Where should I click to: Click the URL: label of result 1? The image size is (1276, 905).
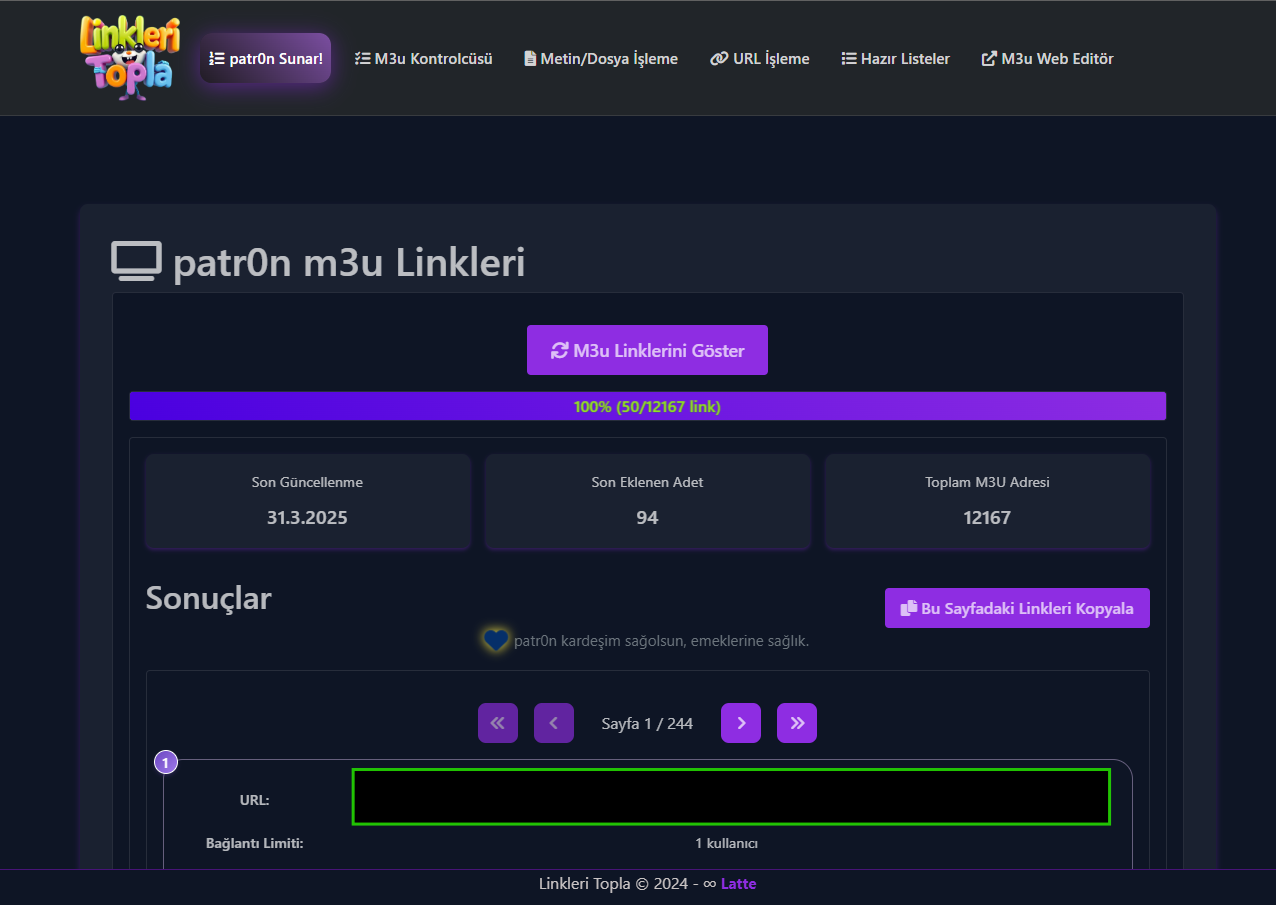254,800
